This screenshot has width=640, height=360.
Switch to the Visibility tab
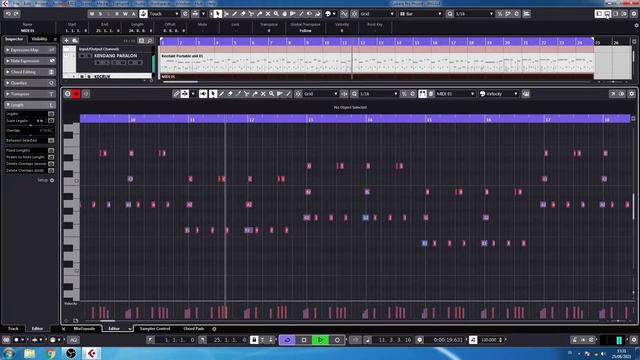(40, 39)
